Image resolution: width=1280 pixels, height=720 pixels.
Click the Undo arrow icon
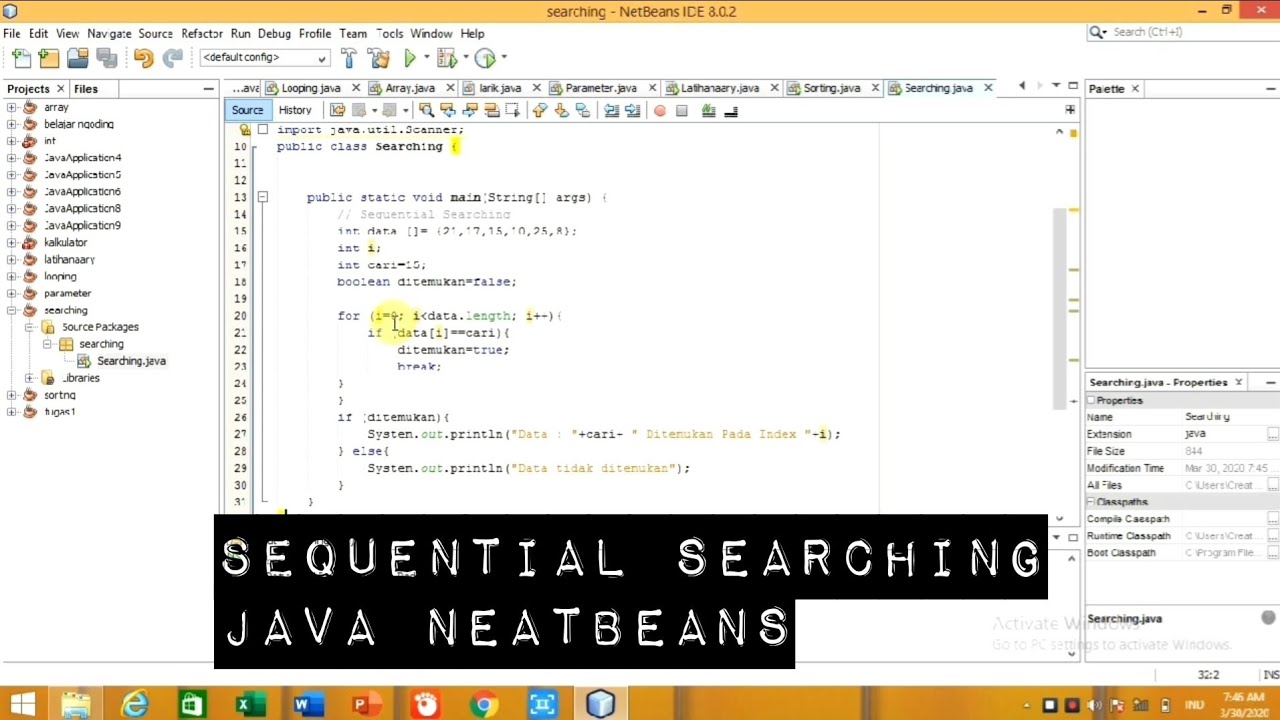coord(143,58)
